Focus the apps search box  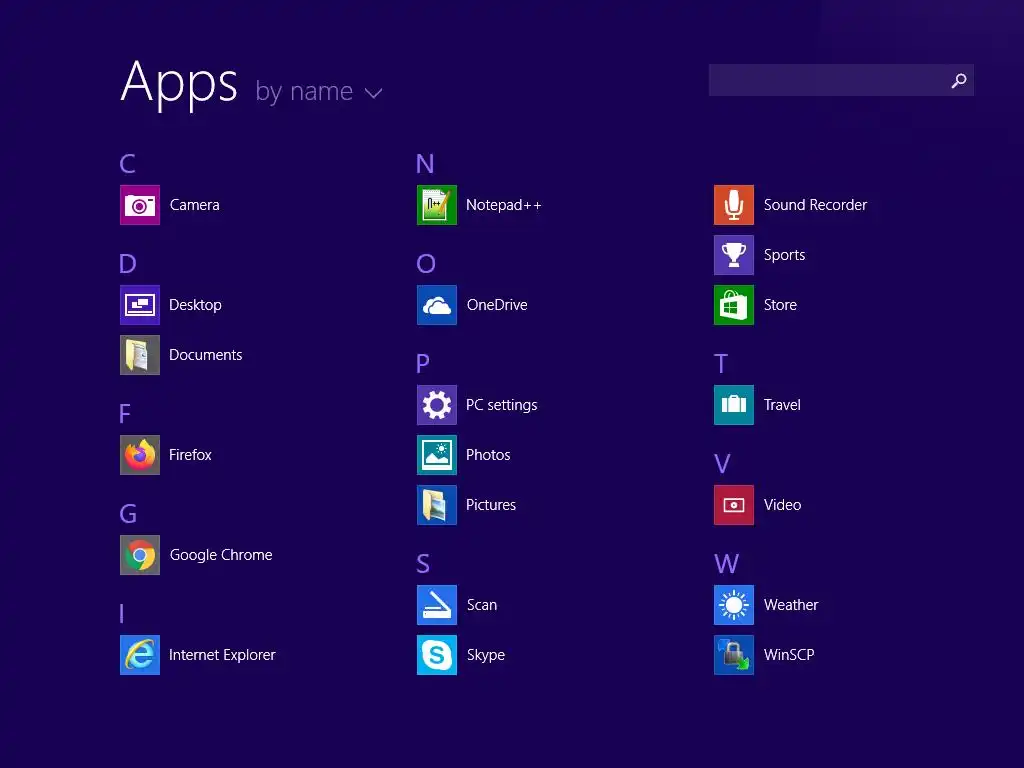[x=841, y=80]
